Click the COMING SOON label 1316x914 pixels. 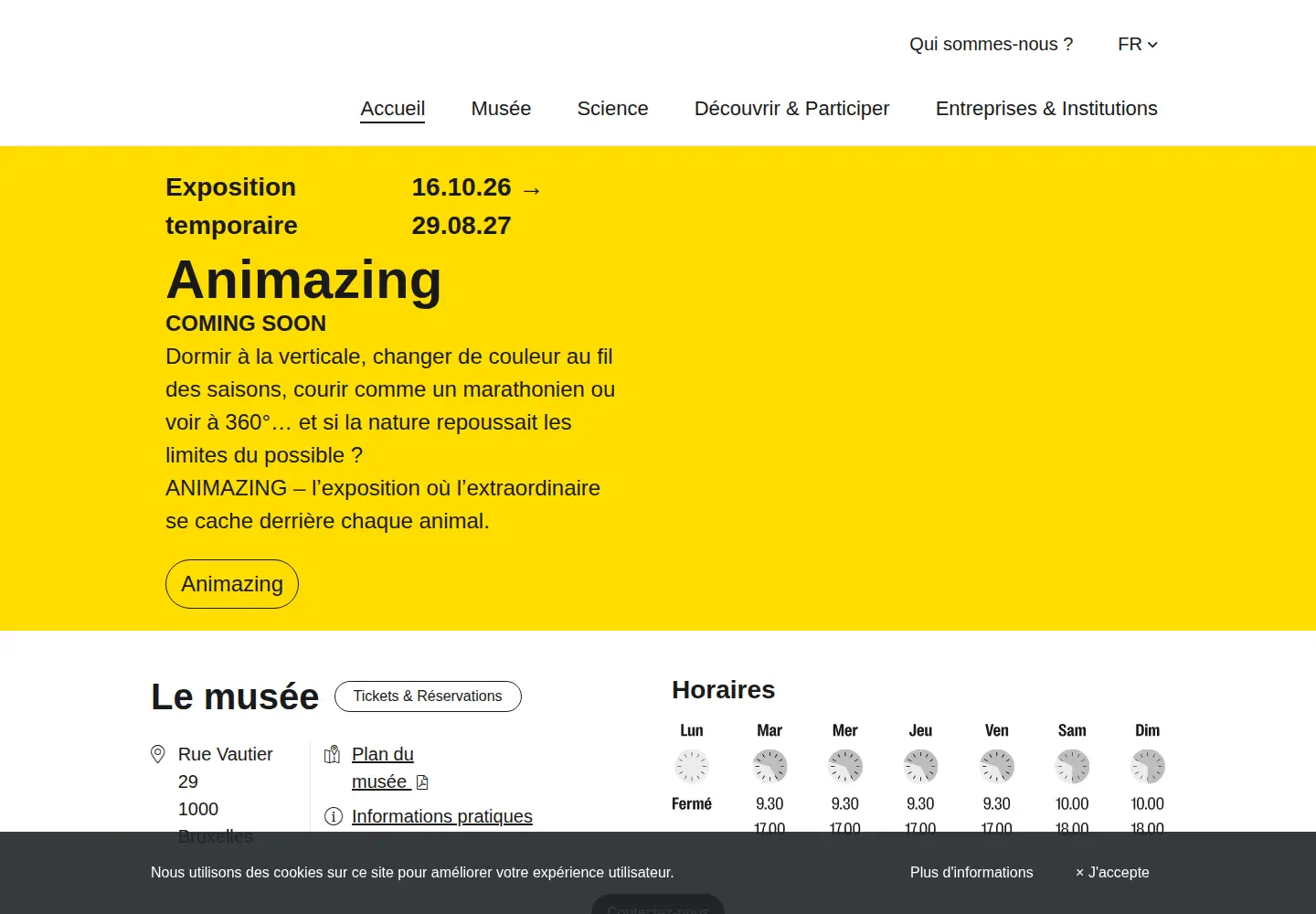(246, 324)
